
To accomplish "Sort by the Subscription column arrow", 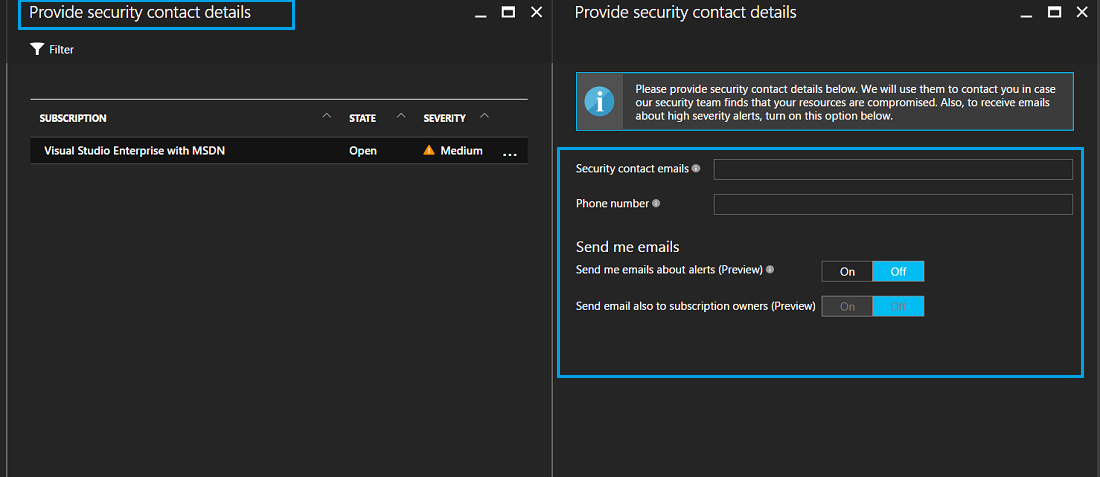I will [326, 117].
